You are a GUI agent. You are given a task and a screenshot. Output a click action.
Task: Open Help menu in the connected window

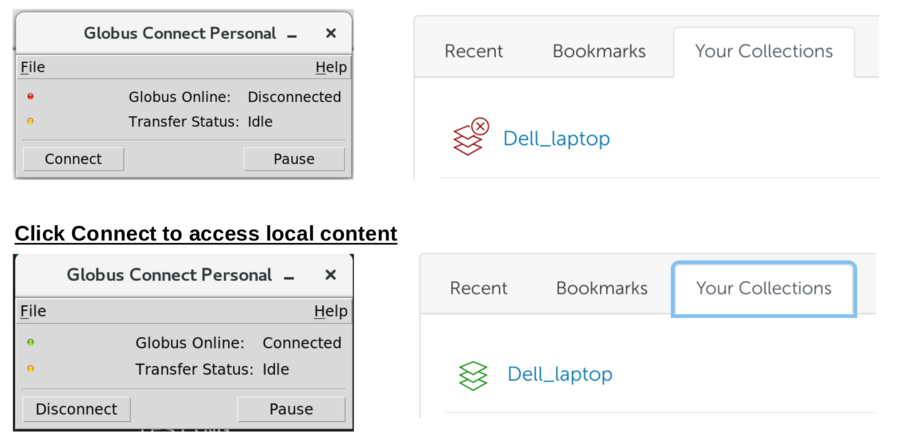tap(331, 311)
